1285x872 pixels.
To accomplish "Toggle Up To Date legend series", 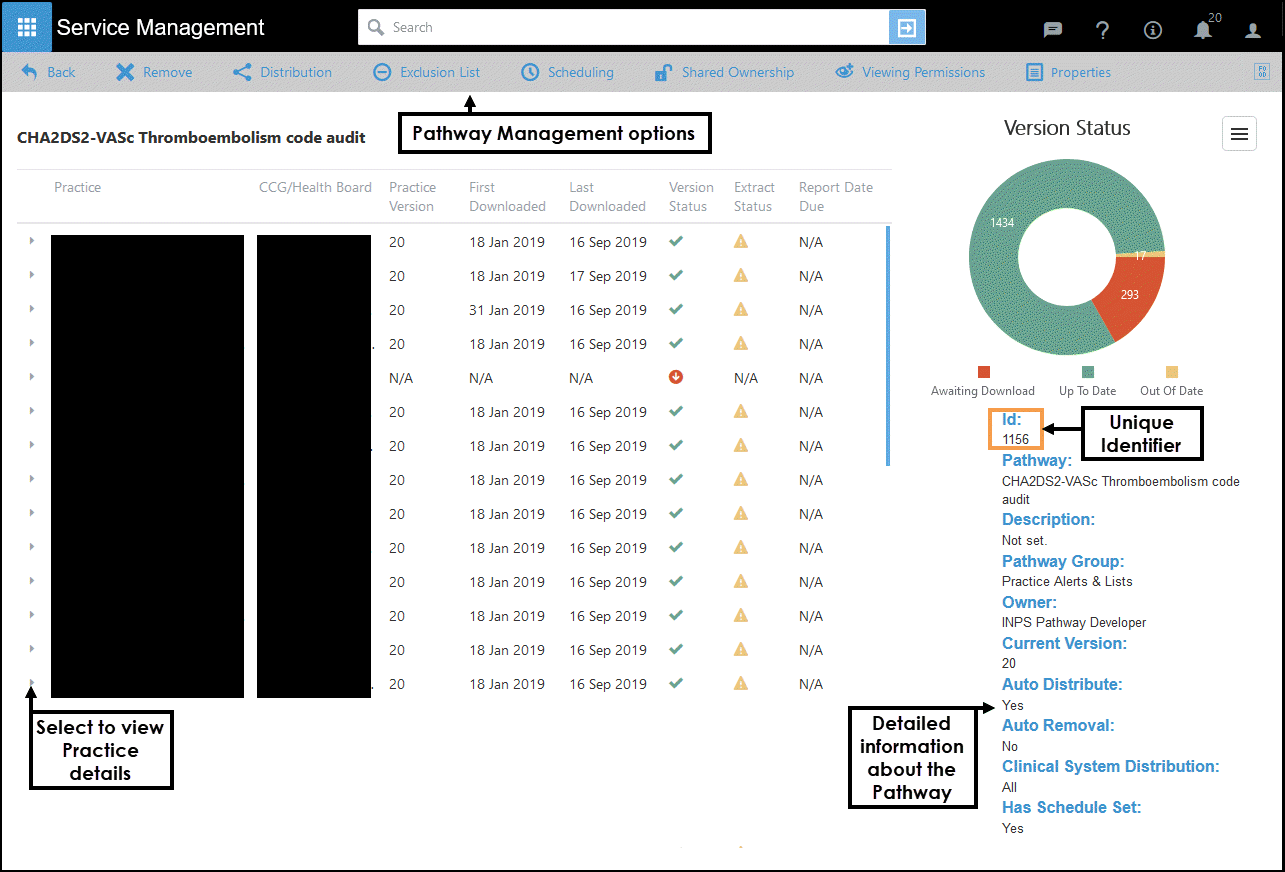I will point(1088,381).
